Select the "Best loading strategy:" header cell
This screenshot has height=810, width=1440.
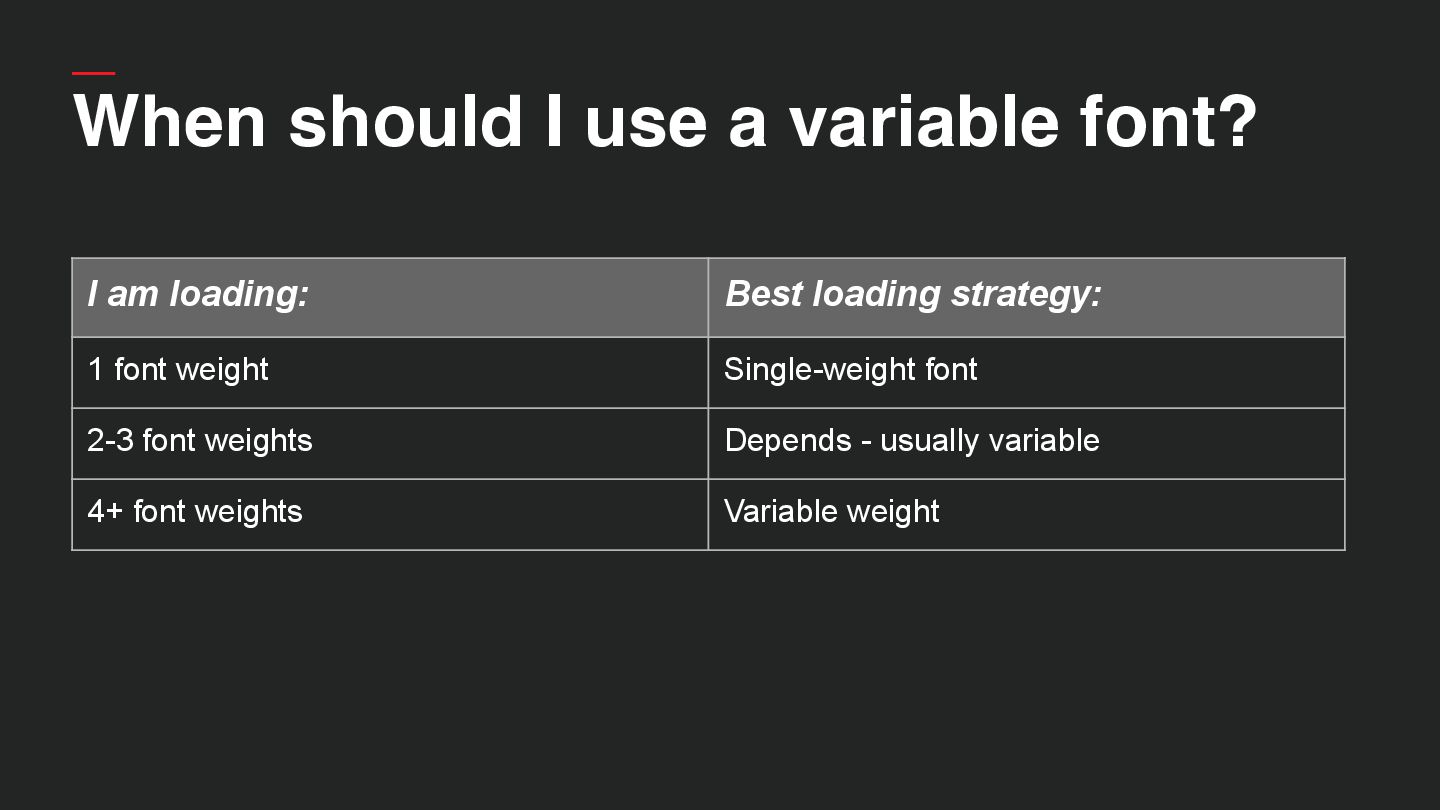coord(1026,296)
